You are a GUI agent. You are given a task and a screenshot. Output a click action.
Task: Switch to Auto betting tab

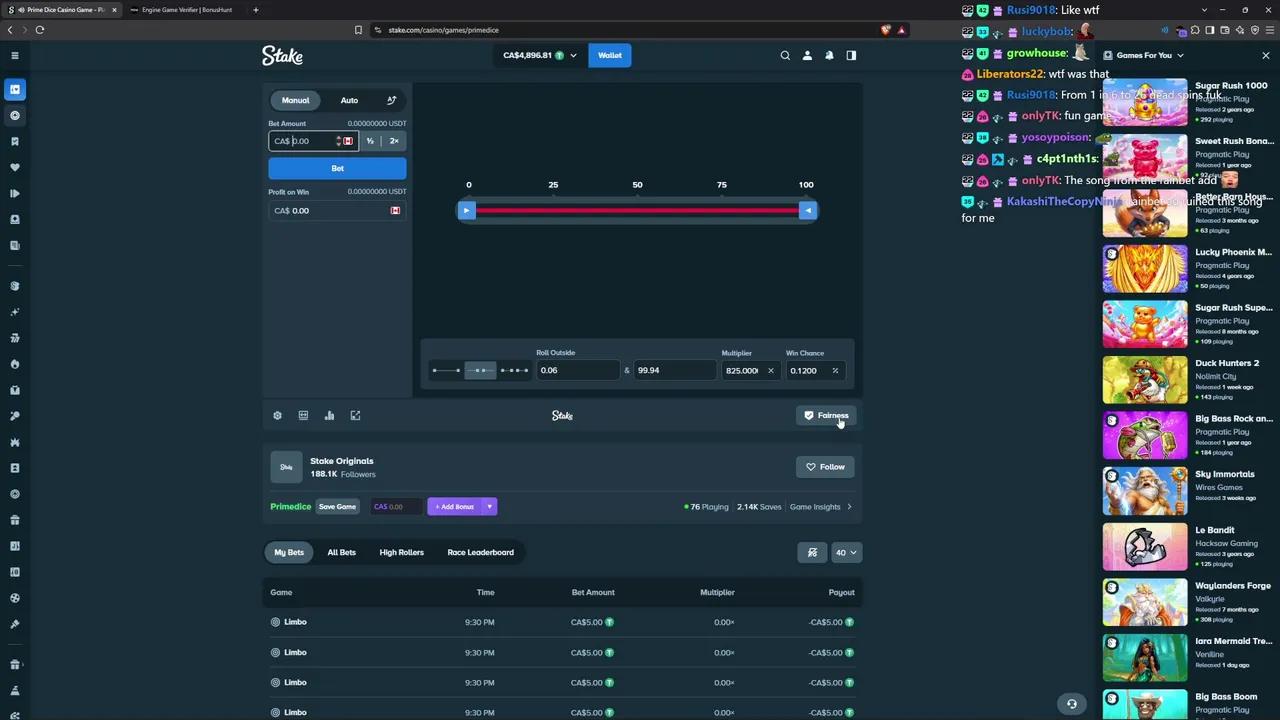point(349,100)
